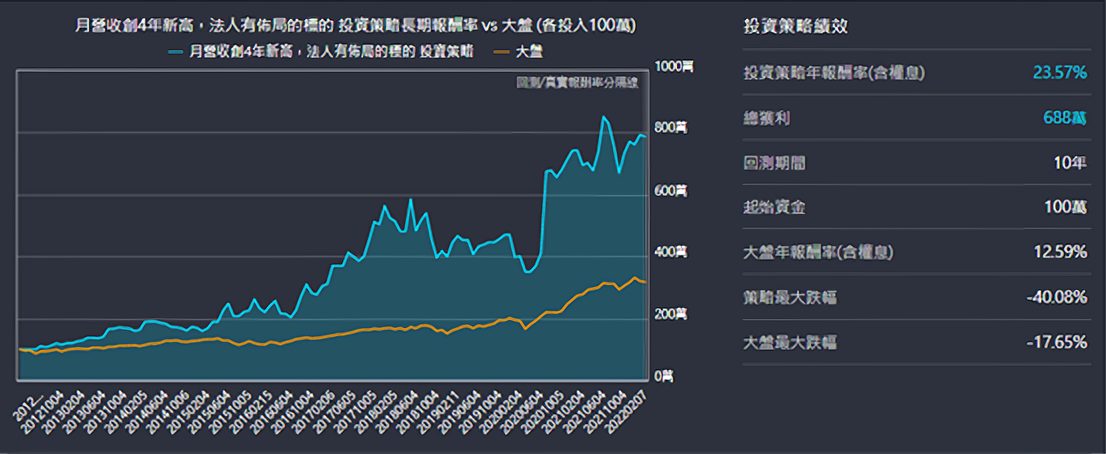
Task: Click the 23.57% annual return value
Action: 1059,73
